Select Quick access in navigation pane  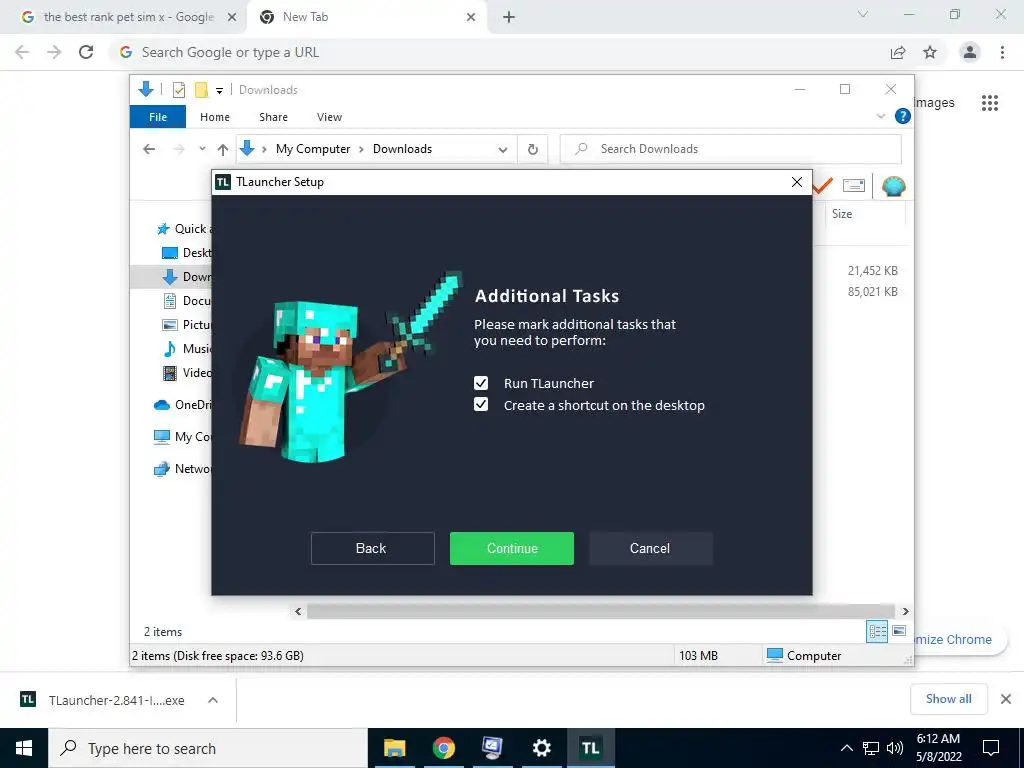(183, 229)
